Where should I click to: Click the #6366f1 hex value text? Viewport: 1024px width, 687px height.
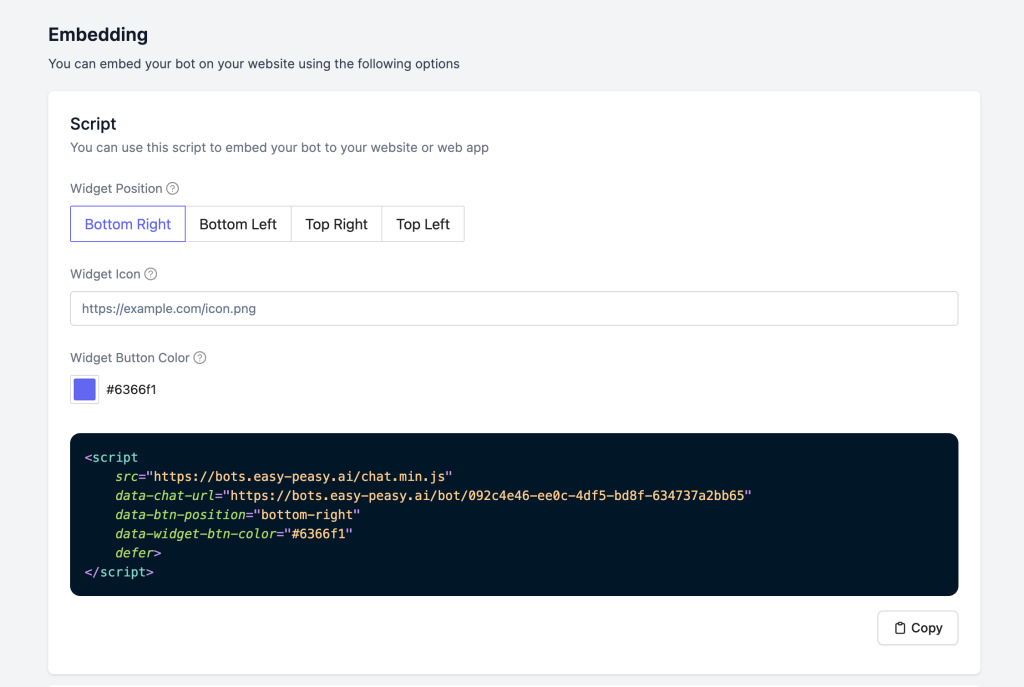click(x=131, y=390)
